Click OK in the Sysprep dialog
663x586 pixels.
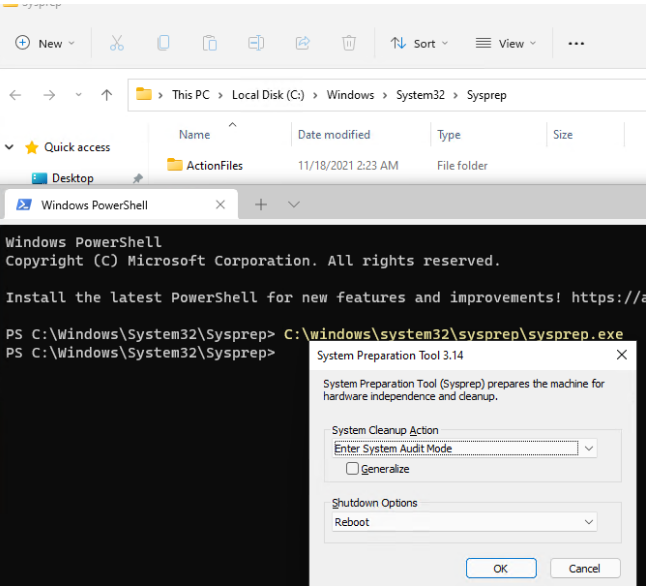pos(501,568)
